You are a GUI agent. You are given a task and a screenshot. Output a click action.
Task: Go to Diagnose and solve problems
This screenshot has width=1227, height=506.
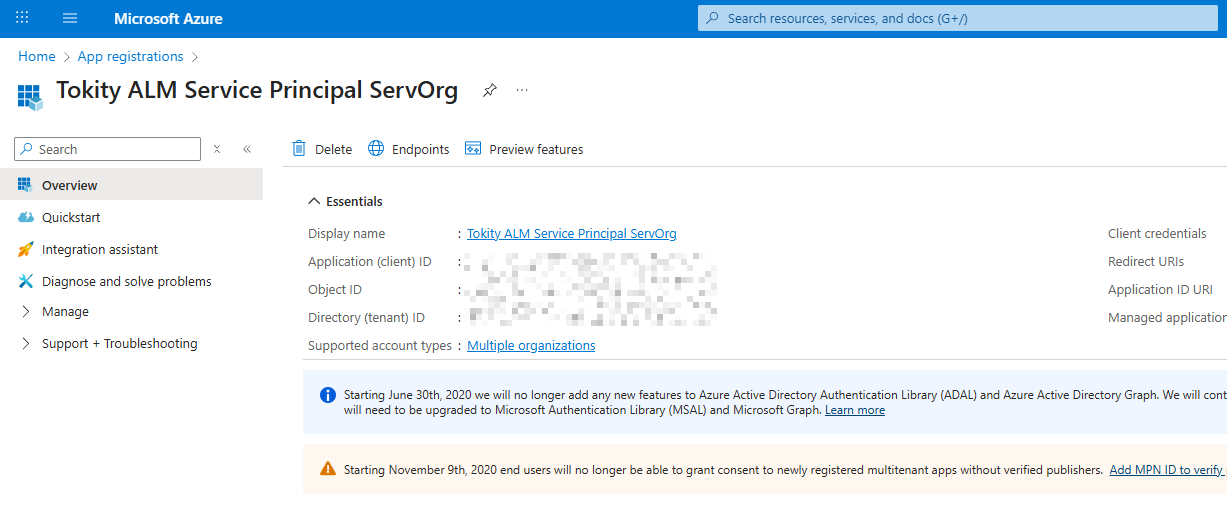[126, 281]
